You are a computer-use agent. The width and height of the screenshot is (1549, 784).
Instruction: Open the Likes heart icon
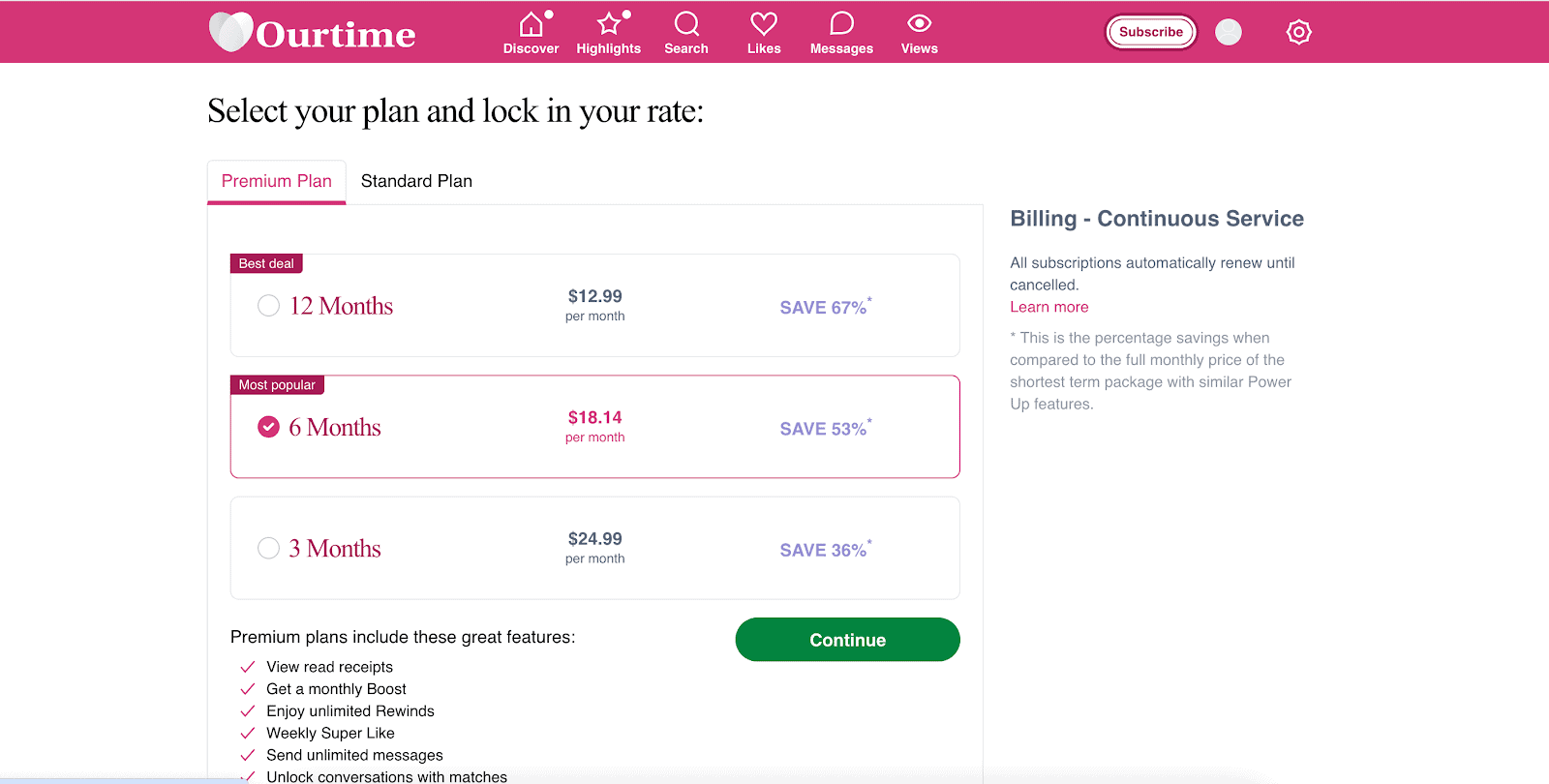click(x=764, y=24)
